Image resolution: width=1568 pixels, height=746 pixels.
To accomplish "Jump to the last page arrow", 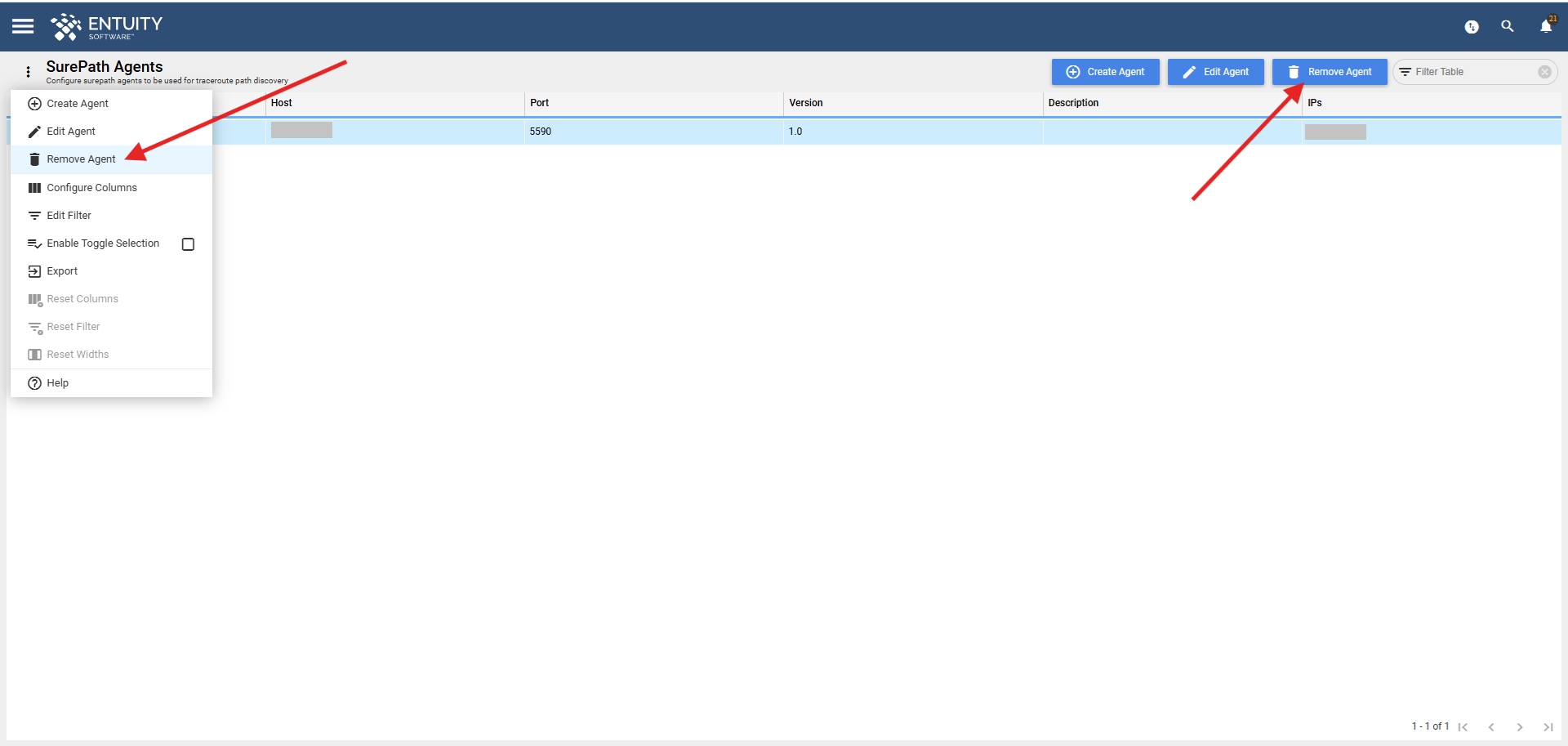I will (1548, 726).
